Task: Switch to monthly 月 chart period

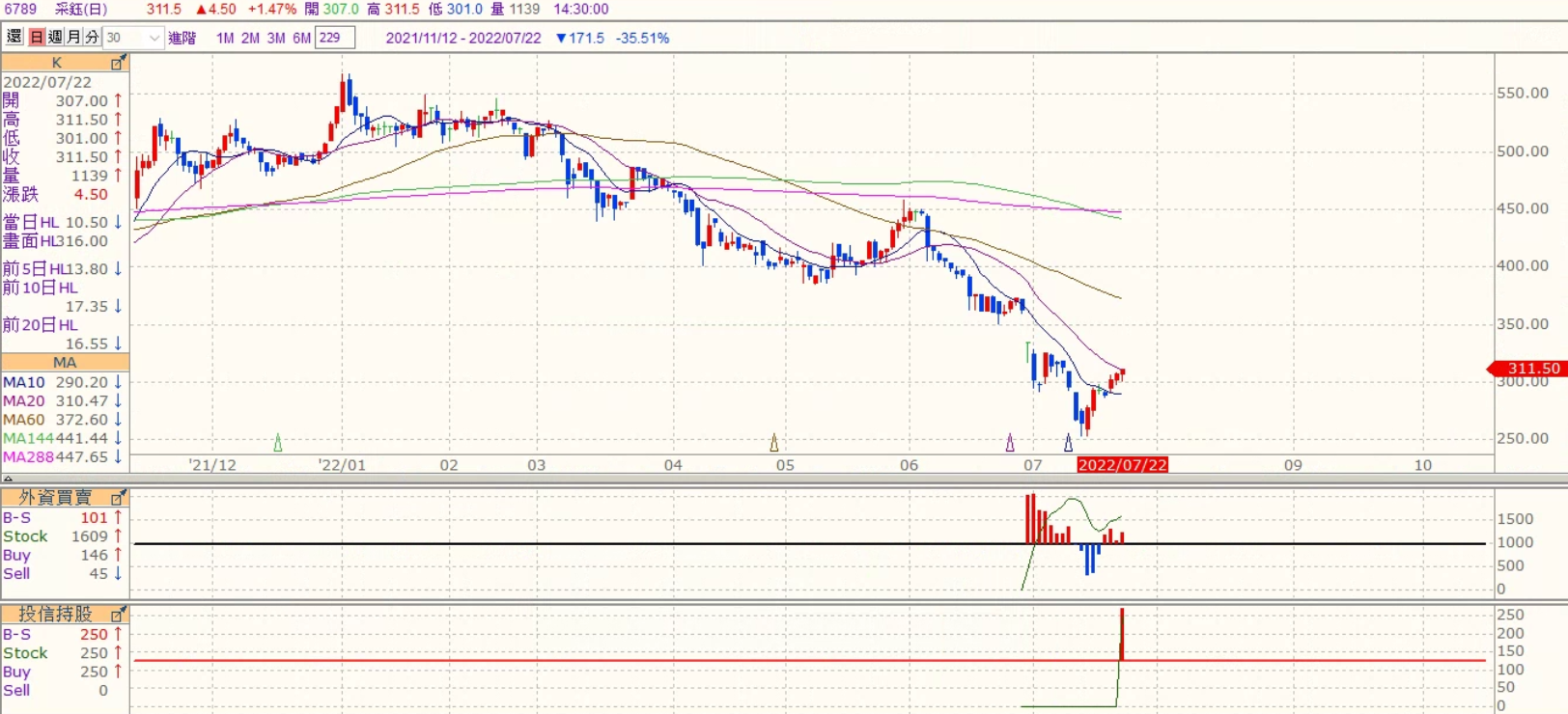Action: click(x=73, y=38)
